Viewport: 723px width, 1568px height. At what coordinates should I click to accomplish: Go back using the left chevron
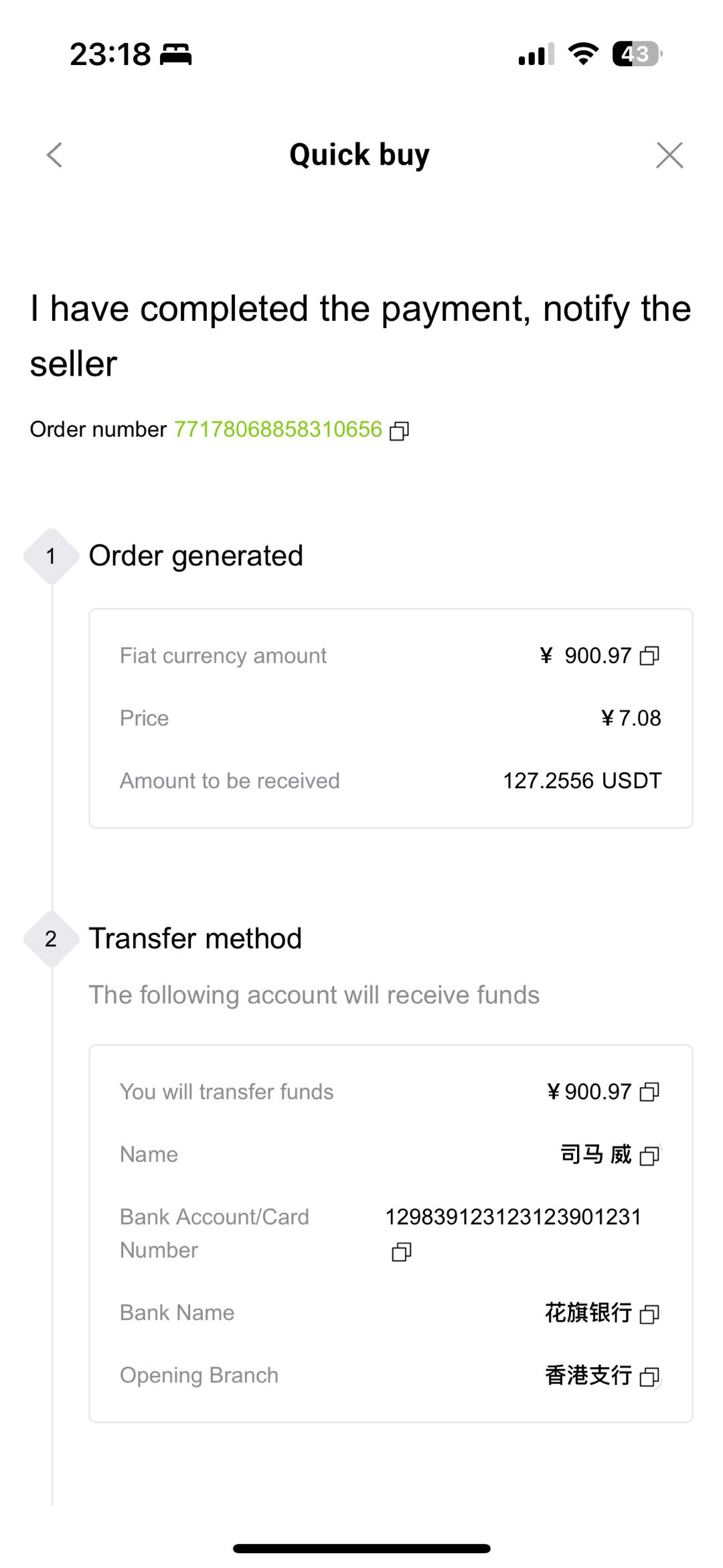point(55,155)
